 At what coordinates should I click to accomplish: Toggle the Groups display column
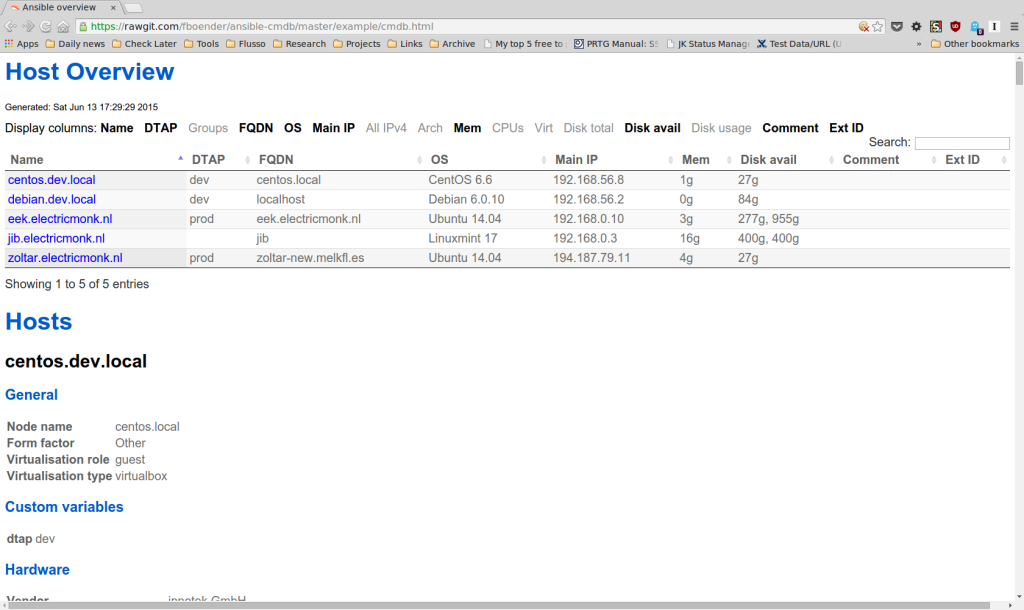208,128
